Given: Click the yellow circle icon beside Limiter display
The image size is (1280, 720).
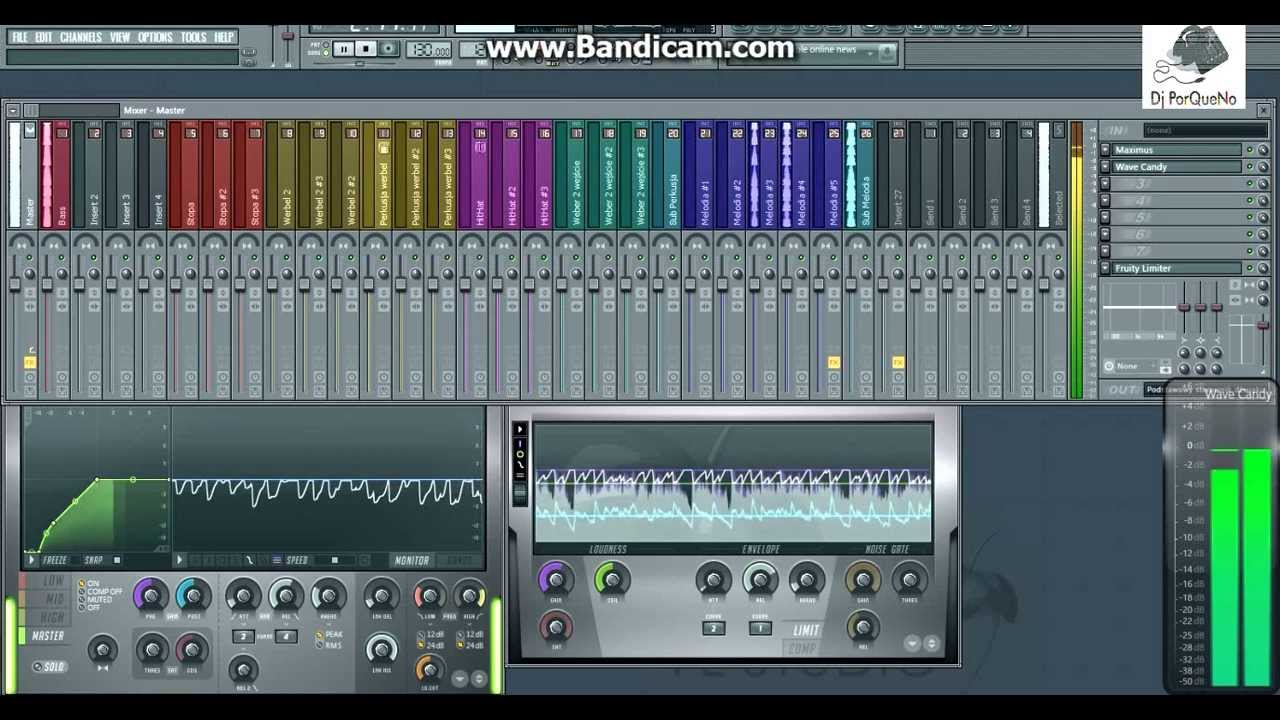Looking at the screenshot, I should [519, 454].
